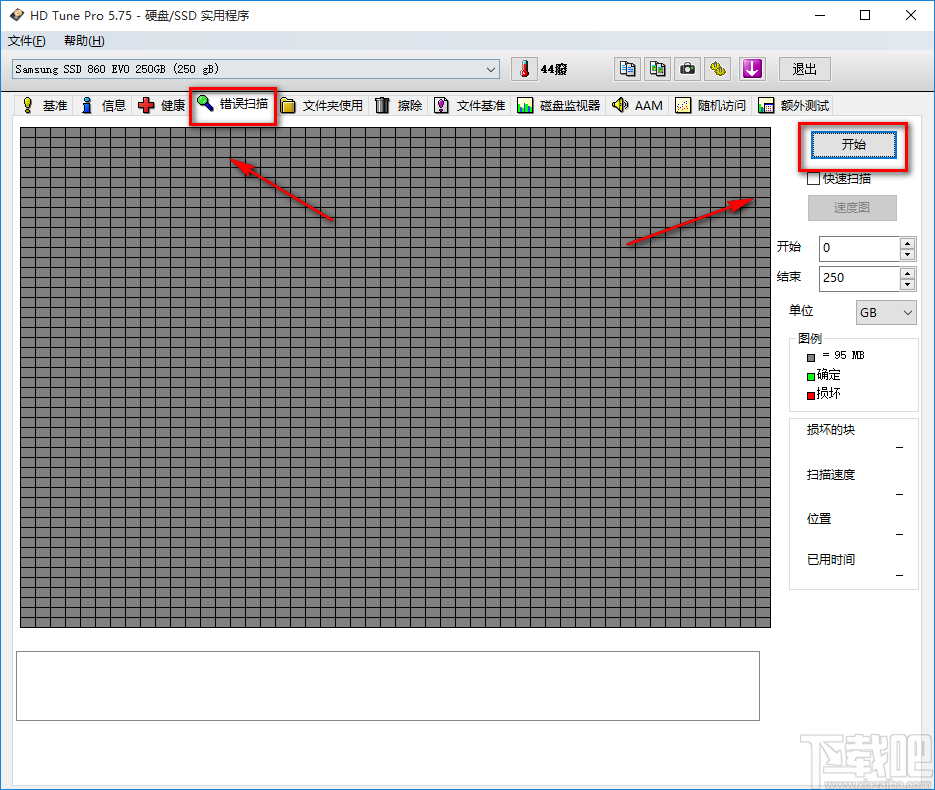The width and height of the screenshot is (935, 790).
Task: Click the 图例 legend heading
Action: tap(810, 339)
